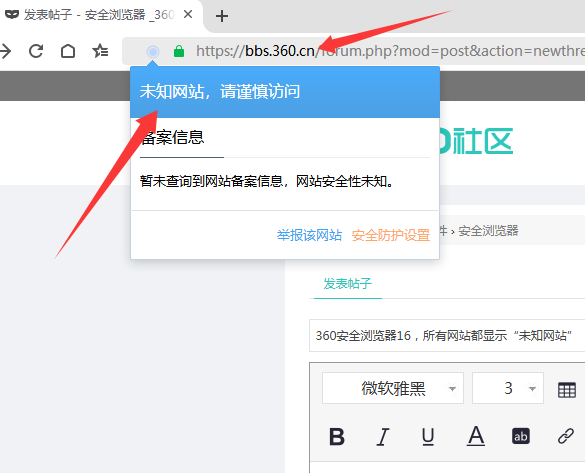Toggle underline formatting

click(428, 436)
